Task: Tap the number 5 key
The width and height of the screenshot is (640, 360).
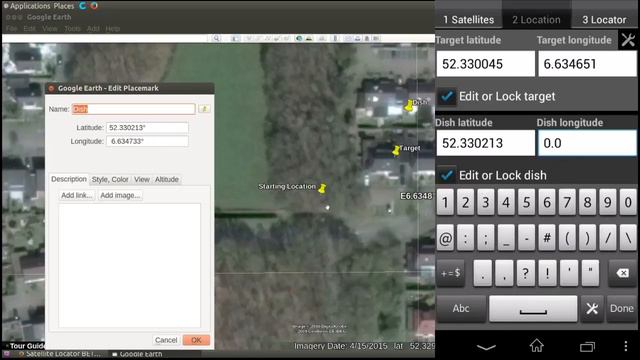Action: (527, 202)
